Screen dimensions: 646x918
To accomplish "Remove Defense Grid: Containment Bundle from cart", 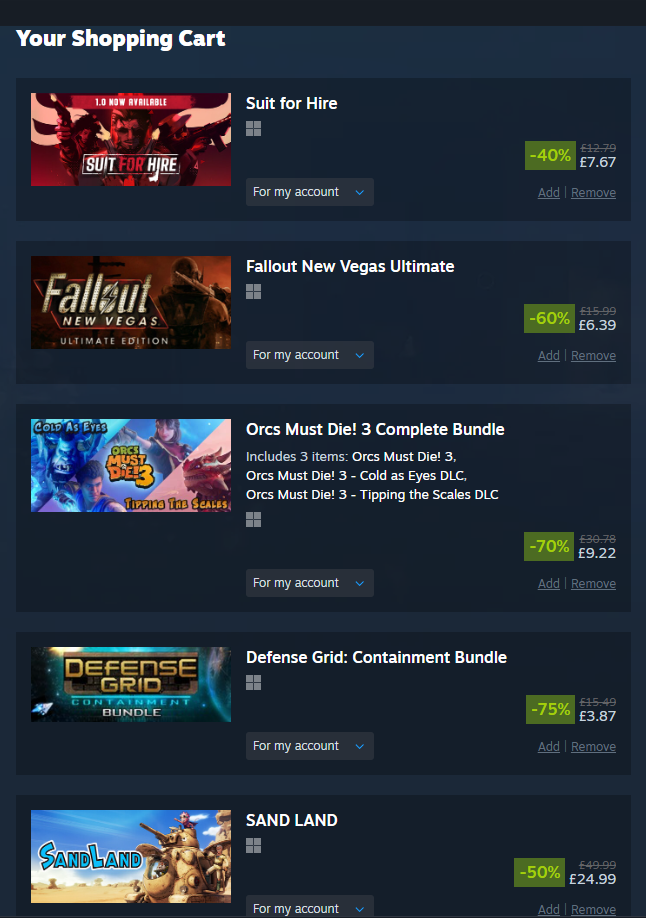I will [x=593, y=746].
